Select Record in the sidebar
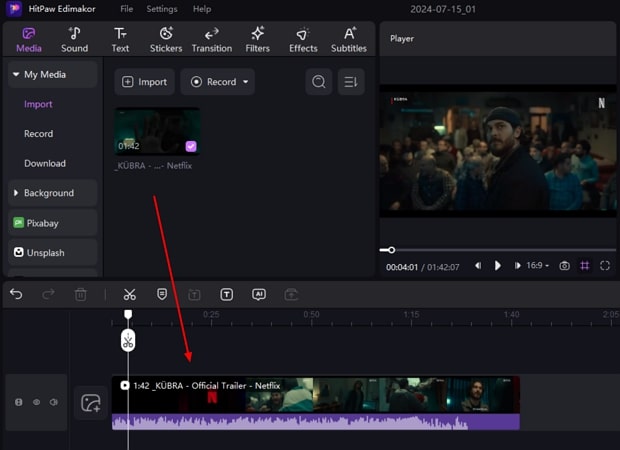This screenshot has height=450, width=620. coord(38,134)
